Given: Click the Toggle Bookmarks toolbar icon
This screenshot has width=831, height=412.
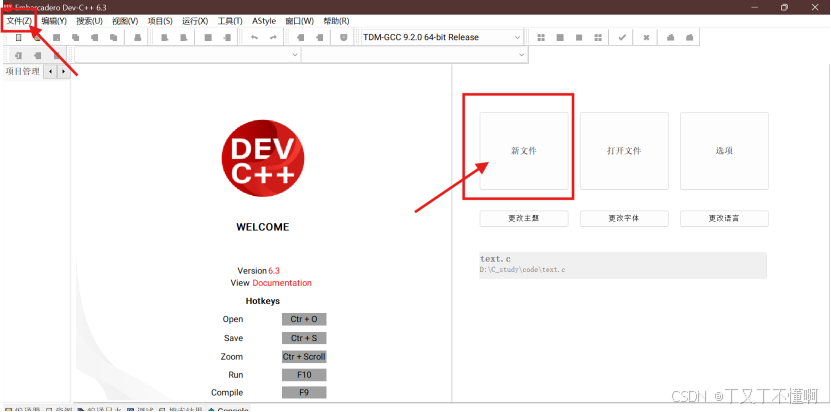Looking at the screenshot, I should [38, 55].
